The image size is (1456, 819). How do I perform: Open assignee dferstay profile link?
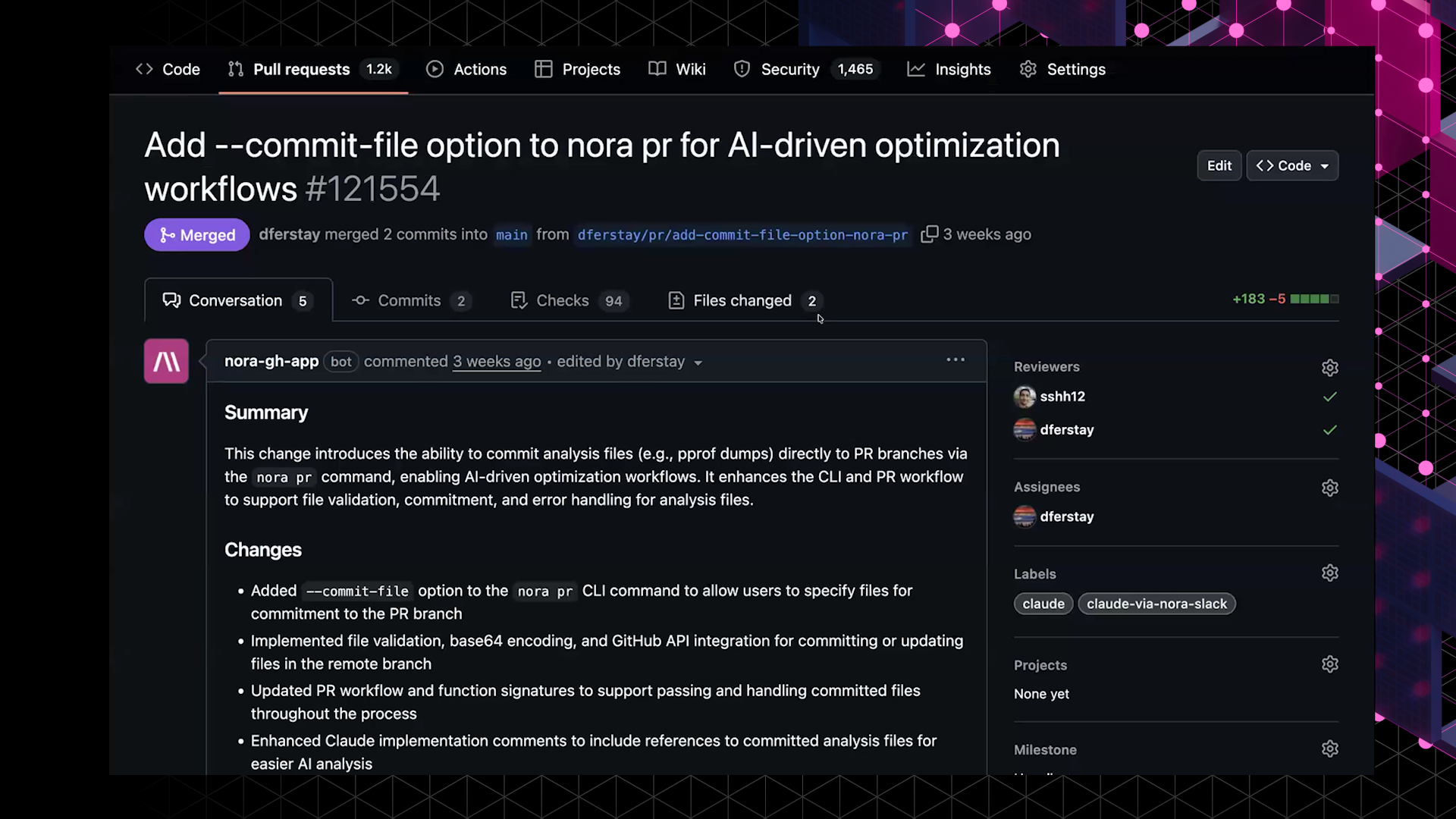tap(1067, 516)
